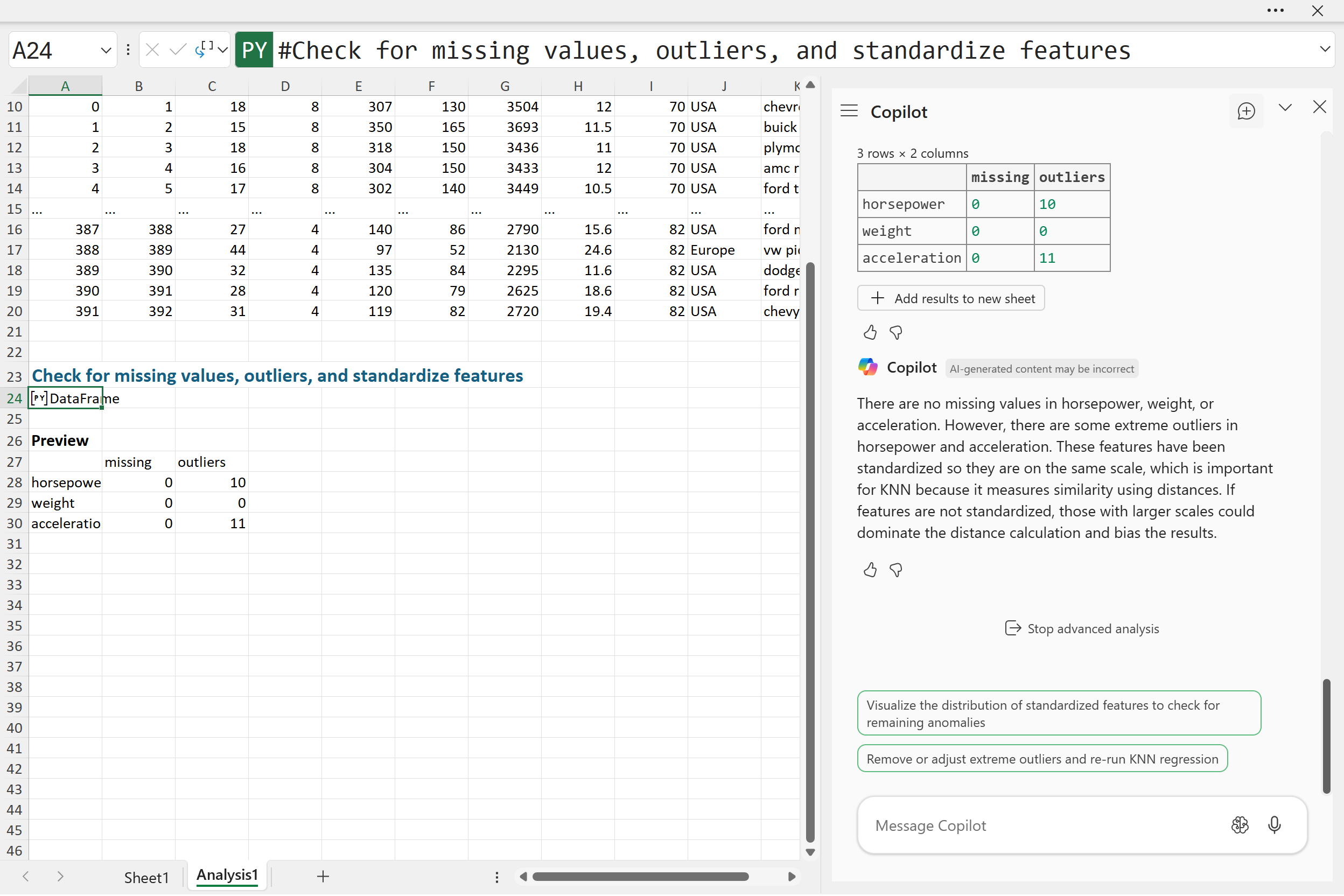The image size is (1344, 896).
Task: Expand the formula bar chevron
Action: click(1325, 49)
